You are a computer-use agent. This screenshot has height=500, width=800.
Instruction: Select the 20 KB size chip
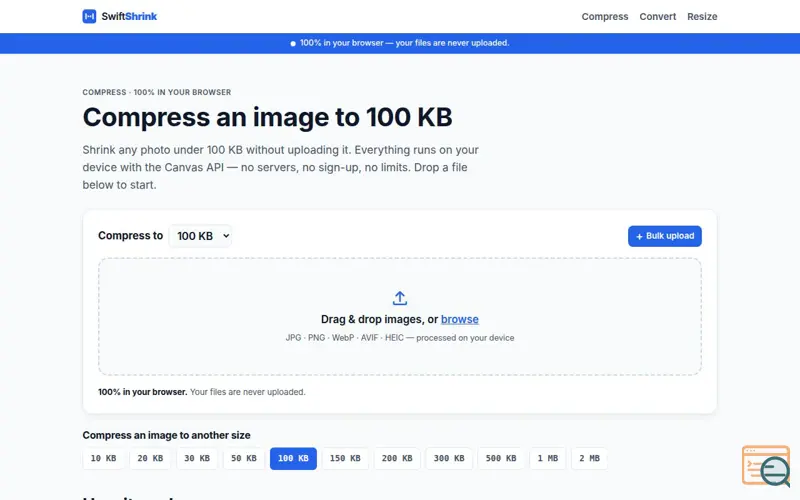pyautogui.click(x=151, y=458)
